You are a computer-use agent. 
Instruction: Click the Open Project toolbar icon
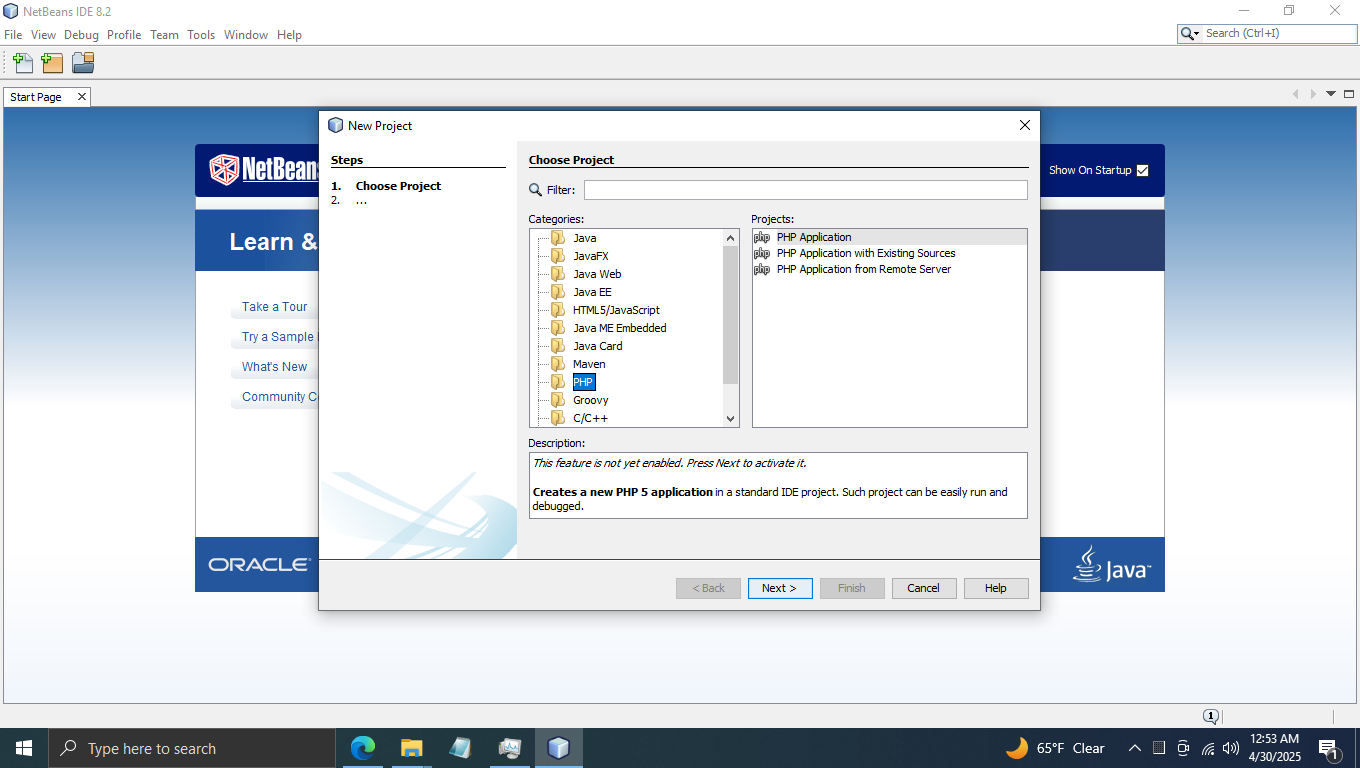pyautogui.click(x=83, y=63)
